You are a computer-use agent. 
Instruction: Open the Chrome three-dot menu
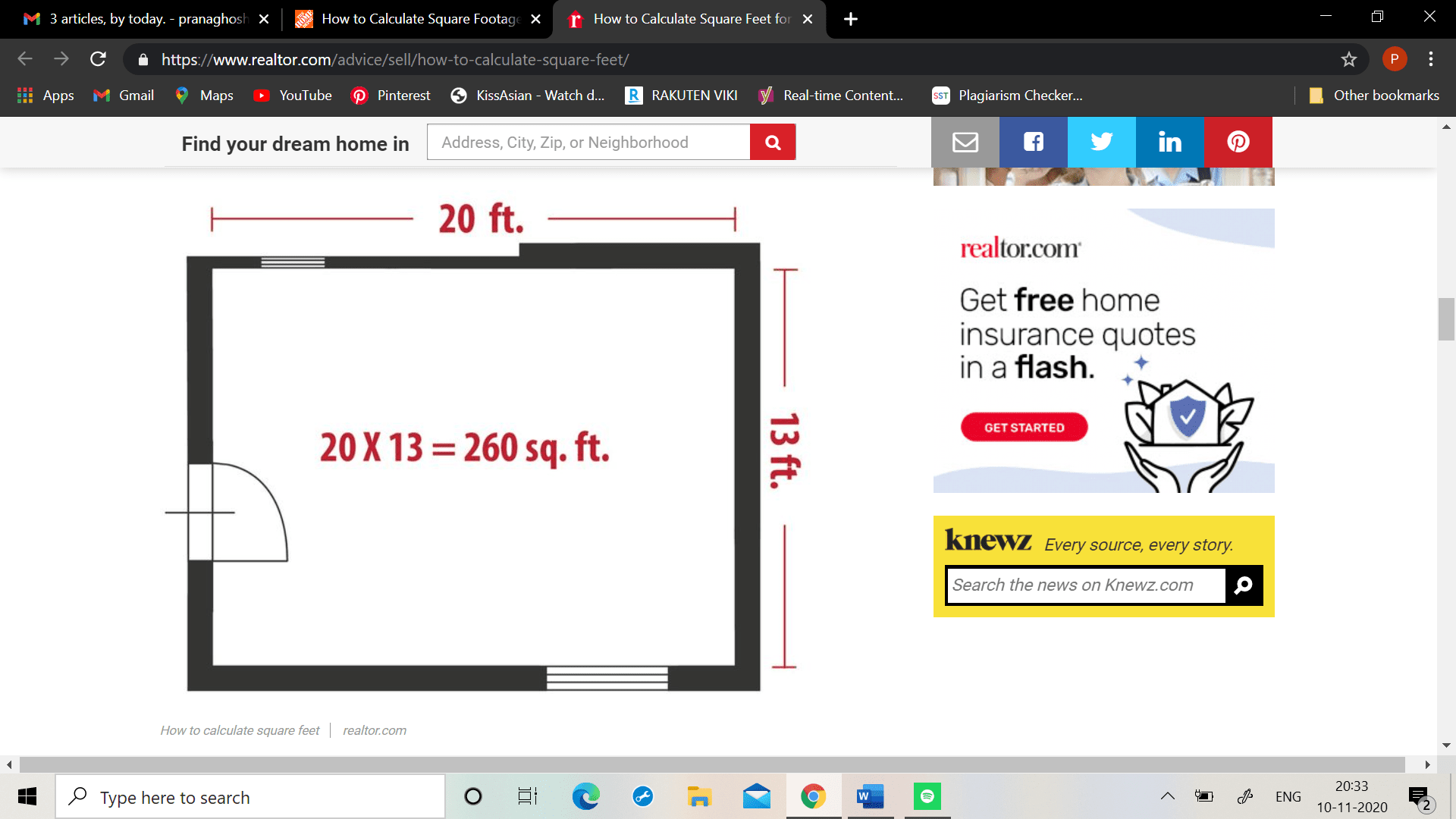[x=1432, y=59]
